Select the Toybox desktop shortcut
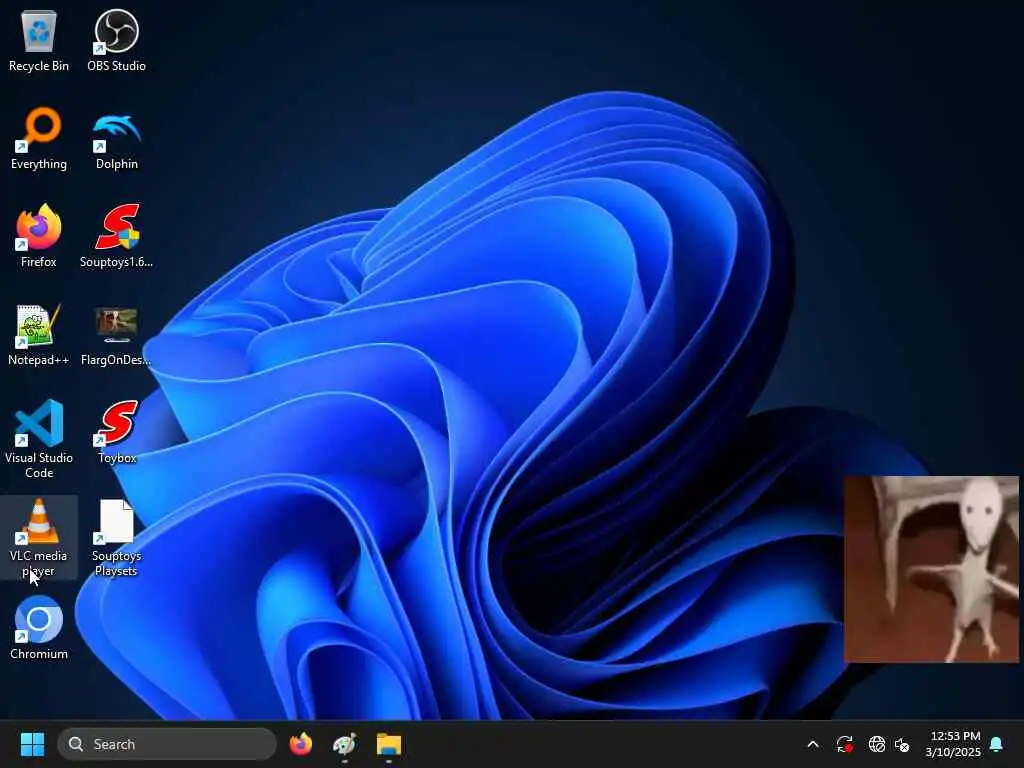 [117, 432]
